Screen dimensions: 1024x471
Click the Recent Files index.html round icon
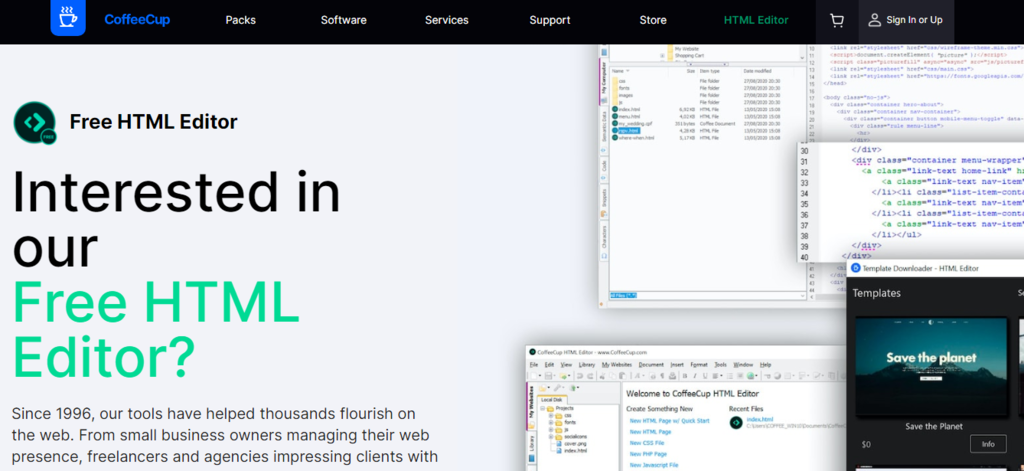click(735, 424)
